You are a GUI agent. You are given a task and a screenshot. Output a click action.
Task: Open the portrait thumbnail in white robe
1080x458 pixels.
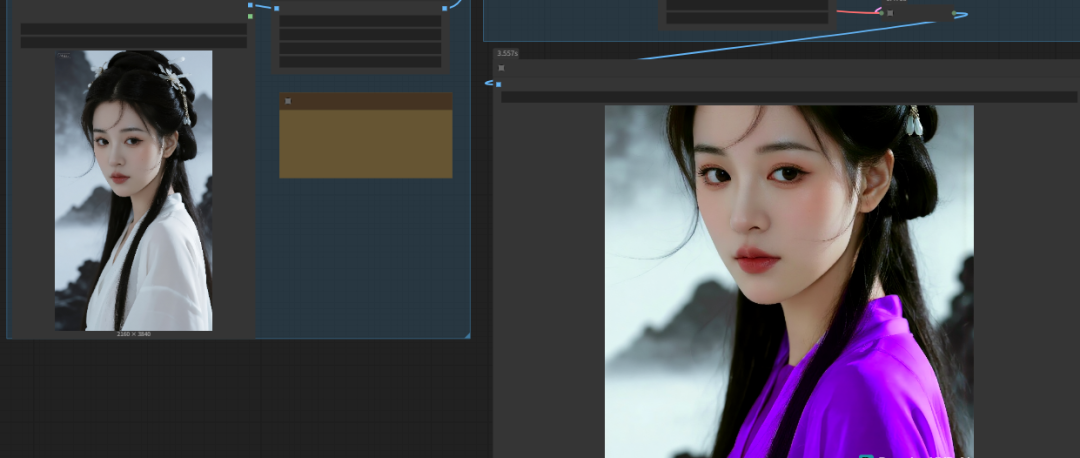pyautogui.click(x=134, y=190)
